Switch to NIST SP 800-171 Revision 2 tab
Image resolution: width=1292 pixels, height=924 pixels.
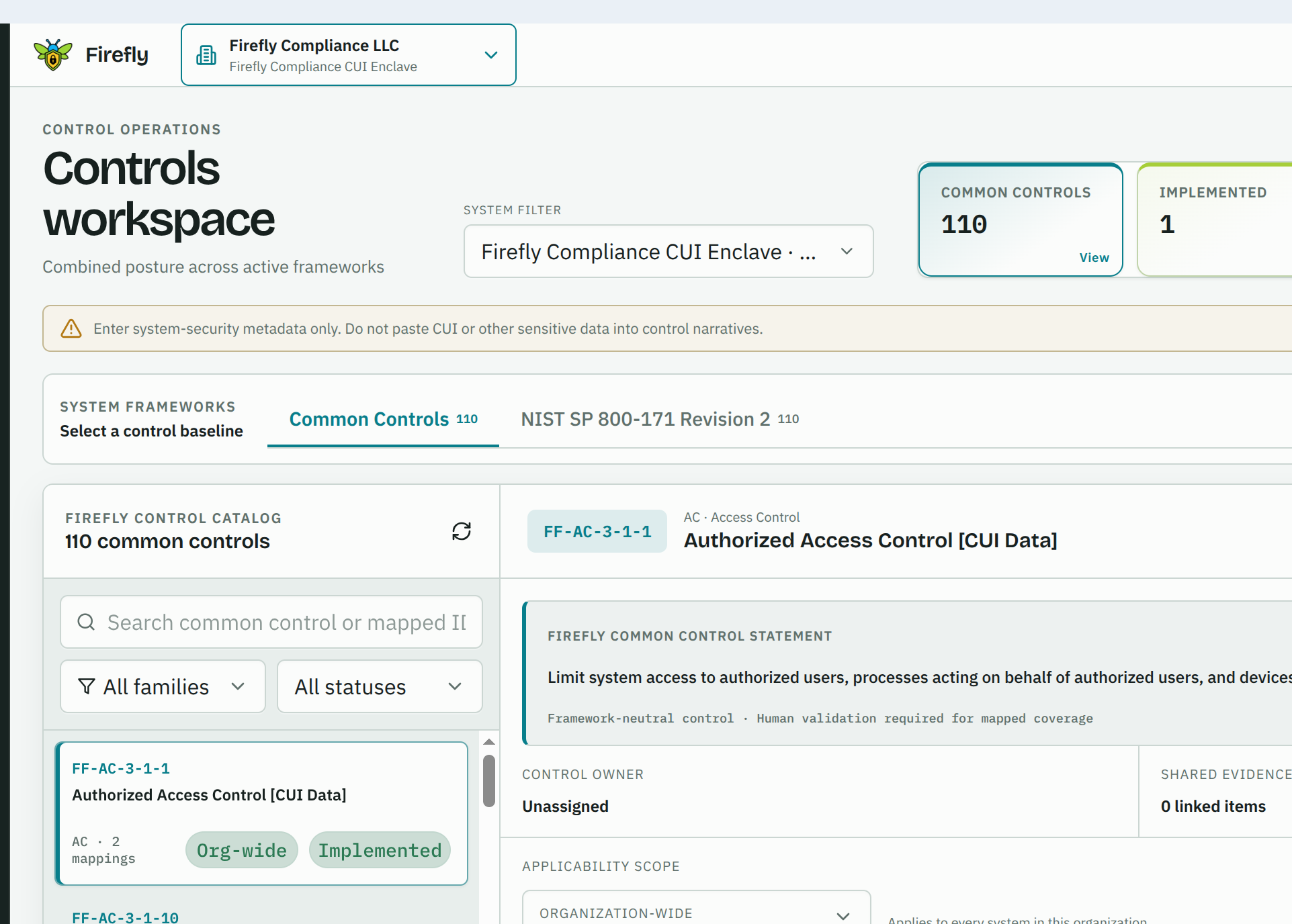point(660,419)
